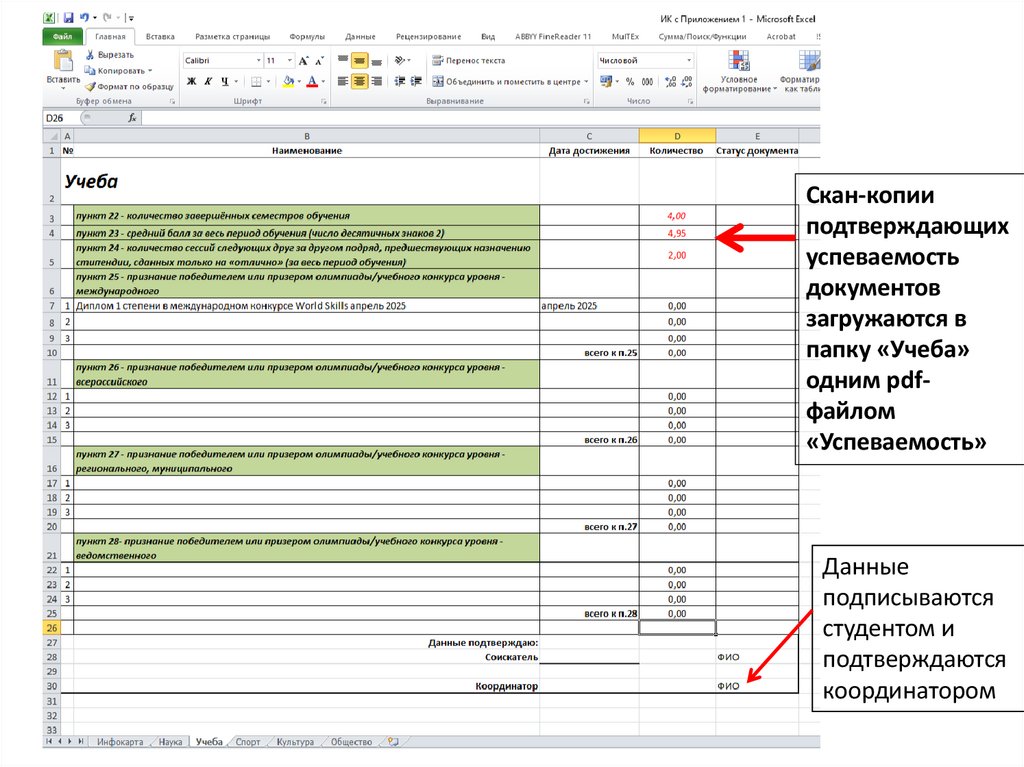Open the green Файл button
This screenshot has height=767, width=1024.
pyautogui.click(x=60, y=37)
